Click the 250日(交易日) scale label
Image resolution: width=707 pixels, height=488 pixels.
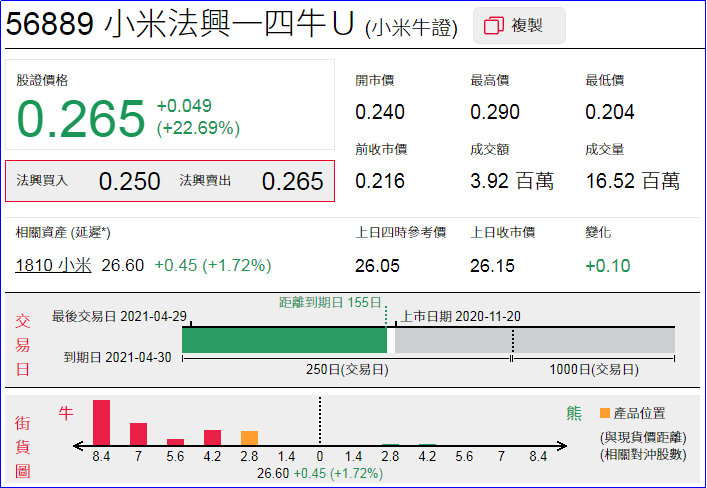click(x=347, y=370)
